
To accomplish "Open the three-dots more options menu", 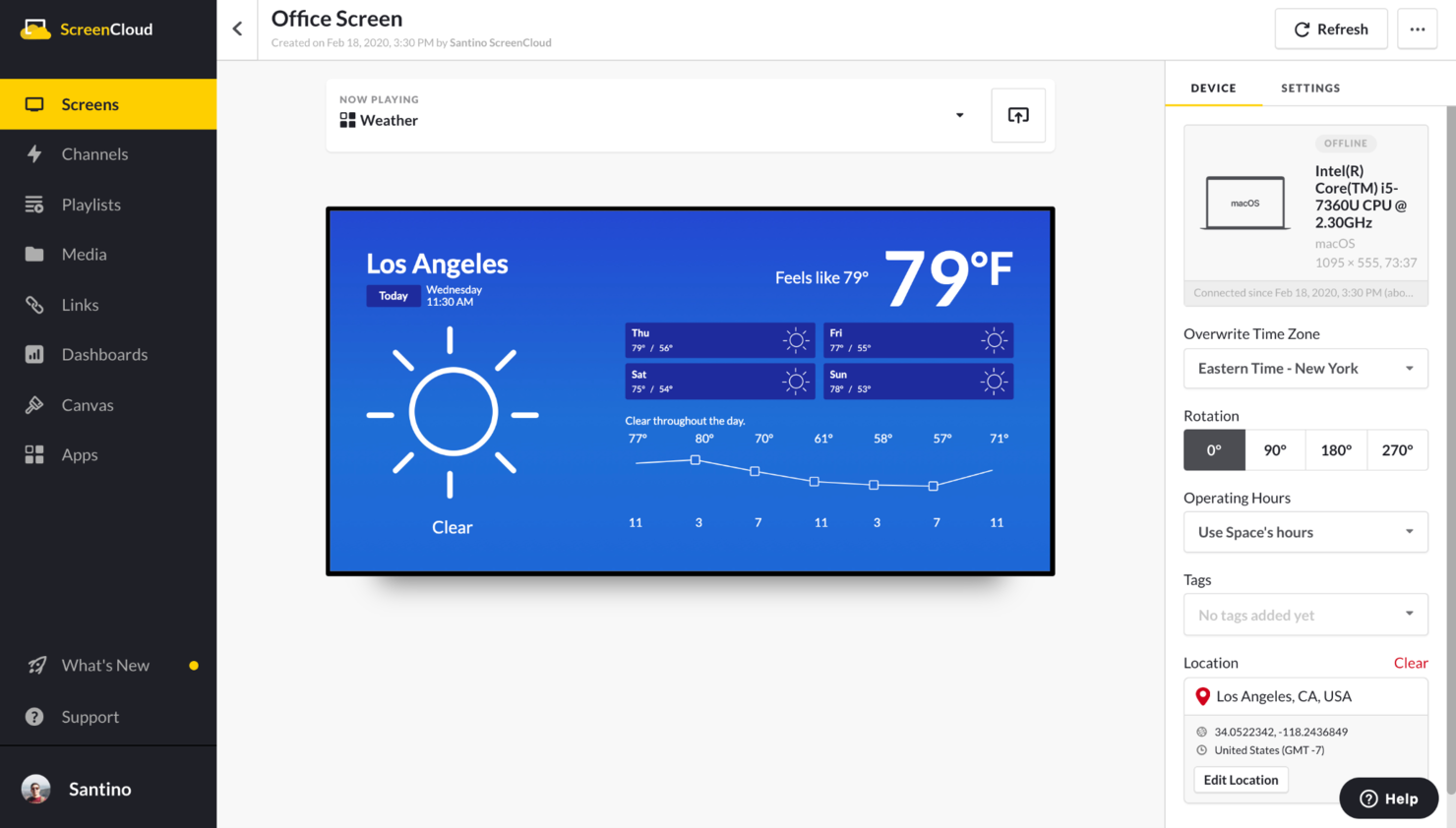I will pos(1418,30).
